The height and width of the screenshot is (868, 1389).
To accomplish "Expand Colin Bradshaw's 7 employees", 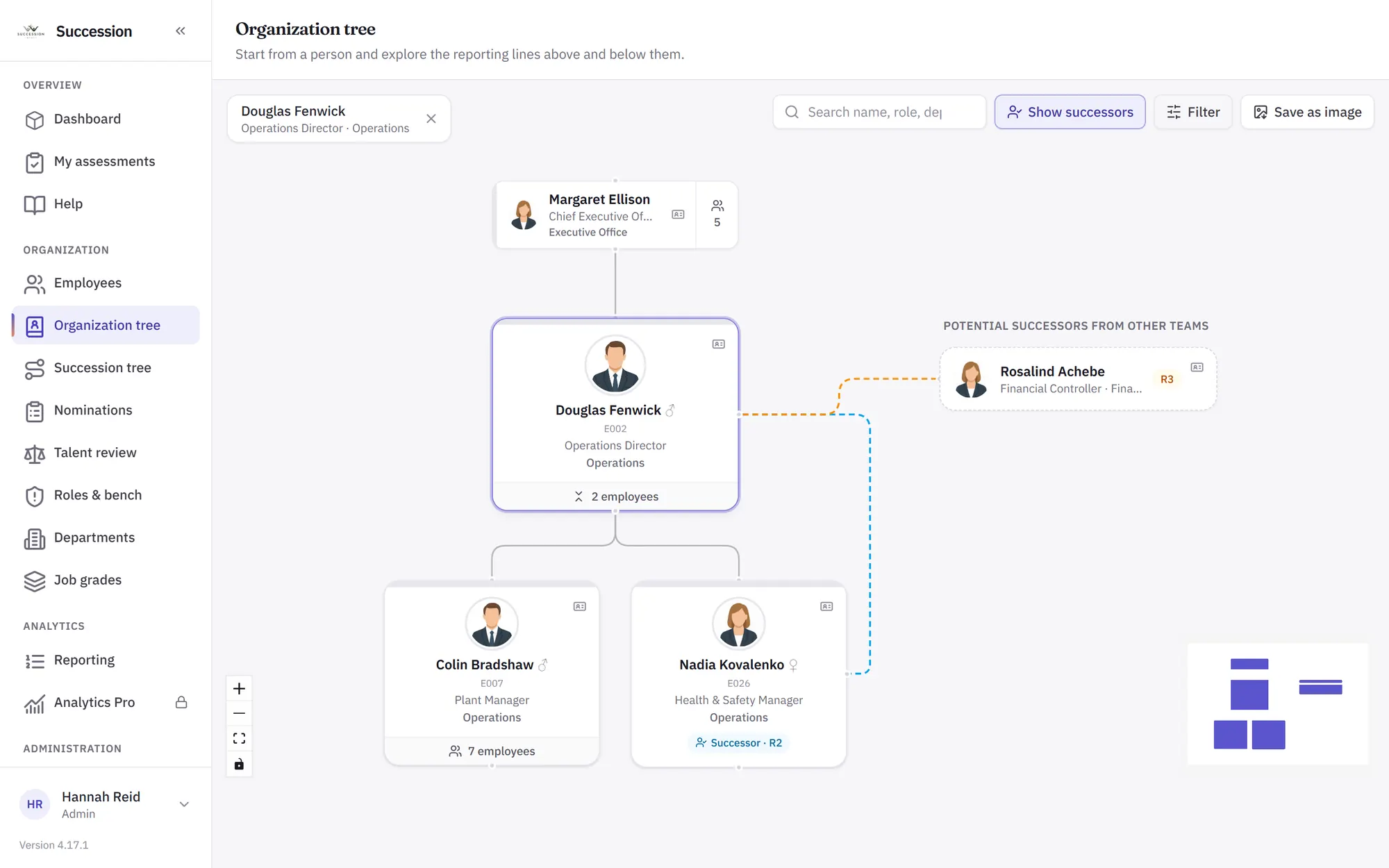I will coord(492,751).
